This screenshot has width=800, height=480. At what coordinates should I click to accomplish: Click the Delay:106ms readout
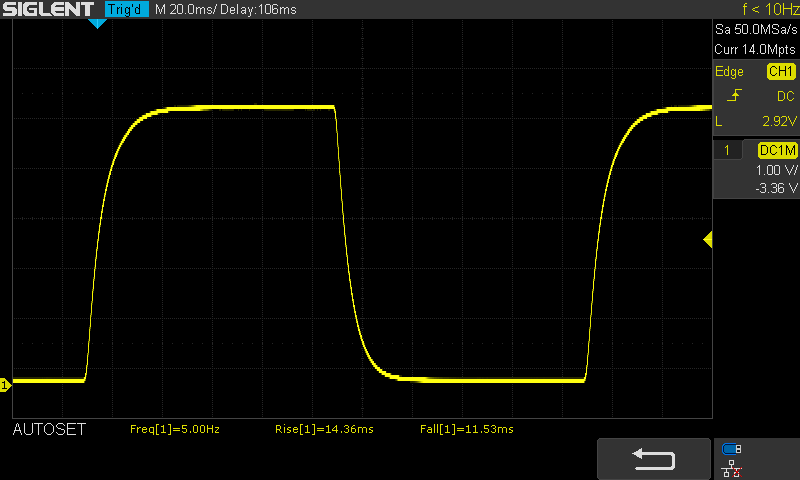click(258, 9)
